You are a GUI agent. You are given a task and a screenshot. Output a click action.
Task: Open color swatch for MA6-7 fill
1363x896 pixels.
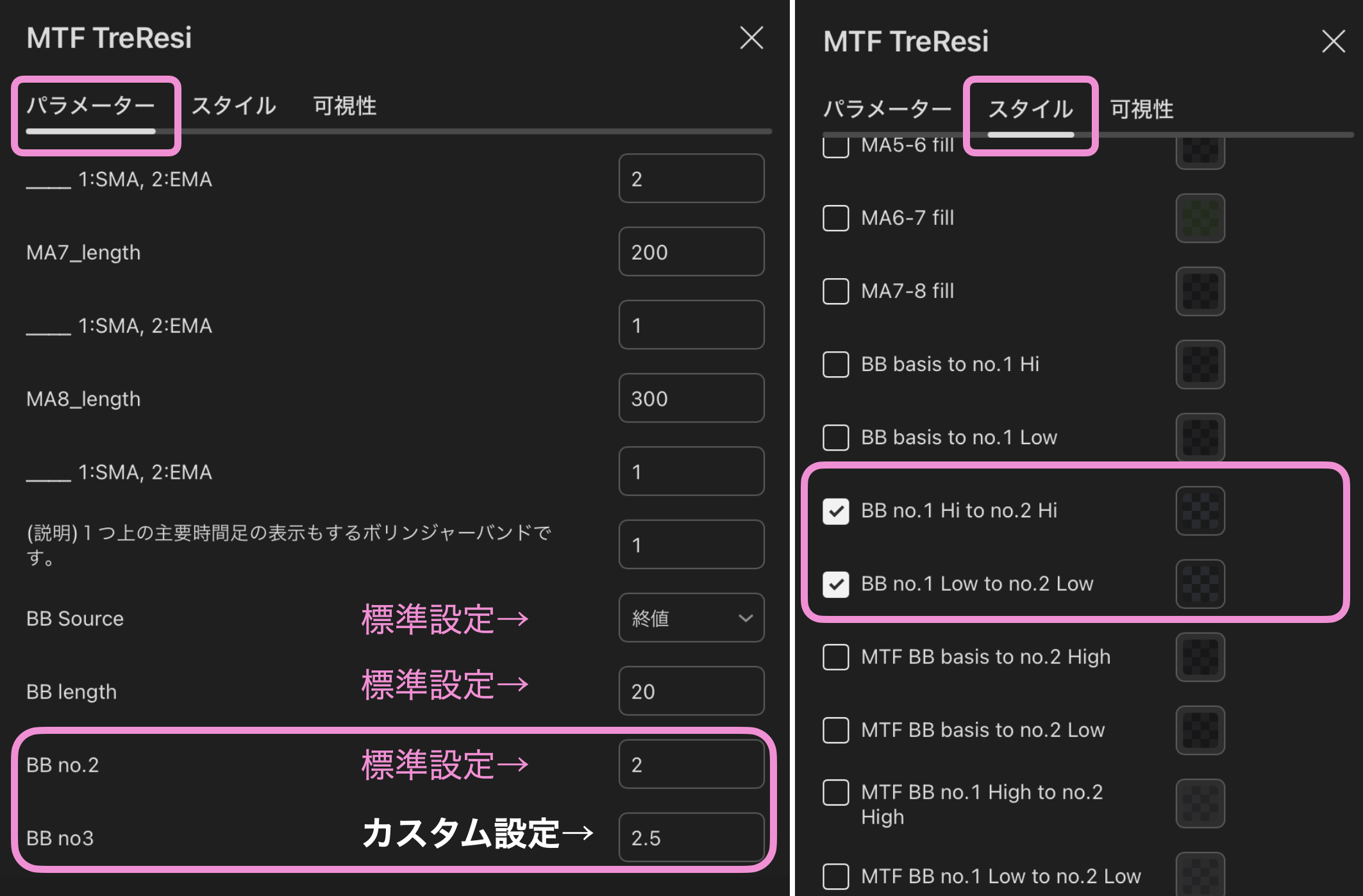pos(1200,218)
